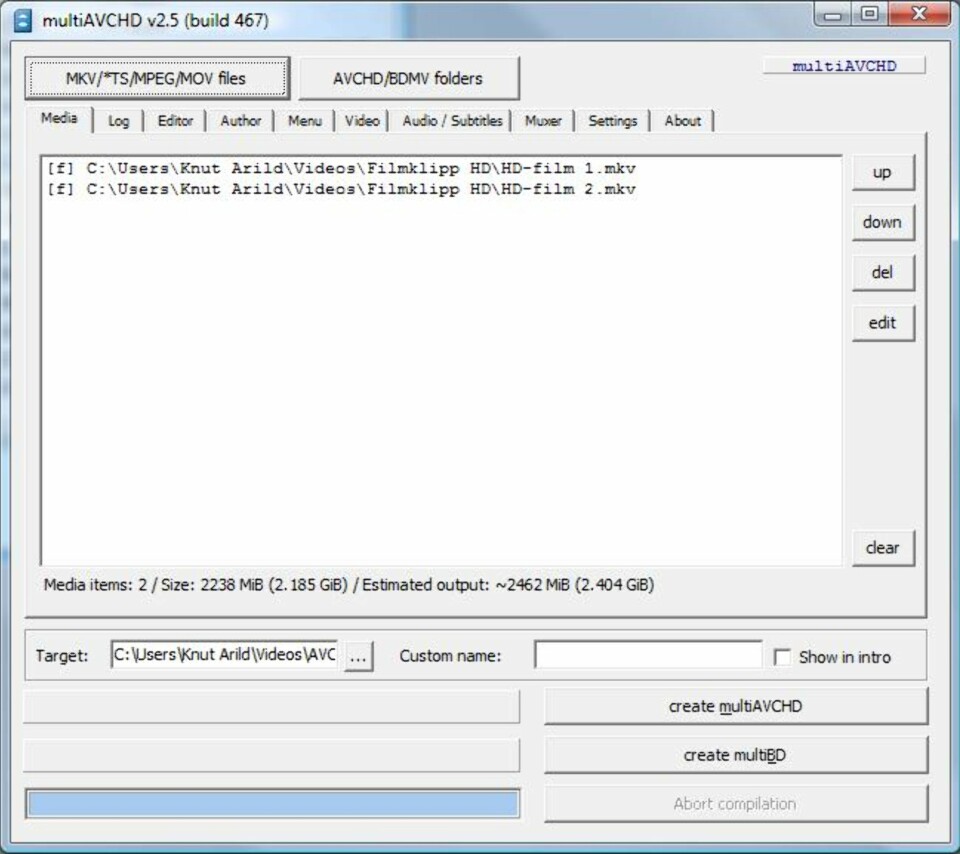Open the Editor tab
This screenshot has width=960, height=854.
175,121
